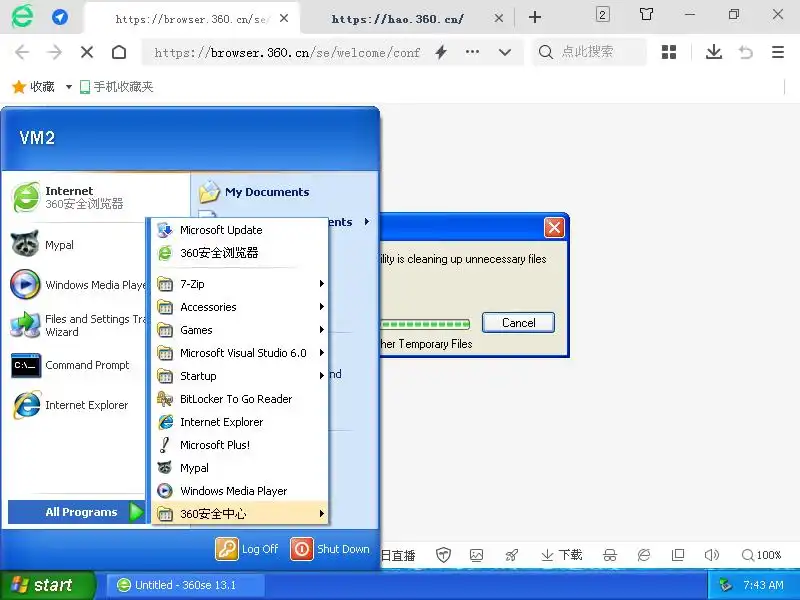The height and width of the screenshot is (600, 800).
Task: Click the All Programs button
Action: click(x=77, y=512)
